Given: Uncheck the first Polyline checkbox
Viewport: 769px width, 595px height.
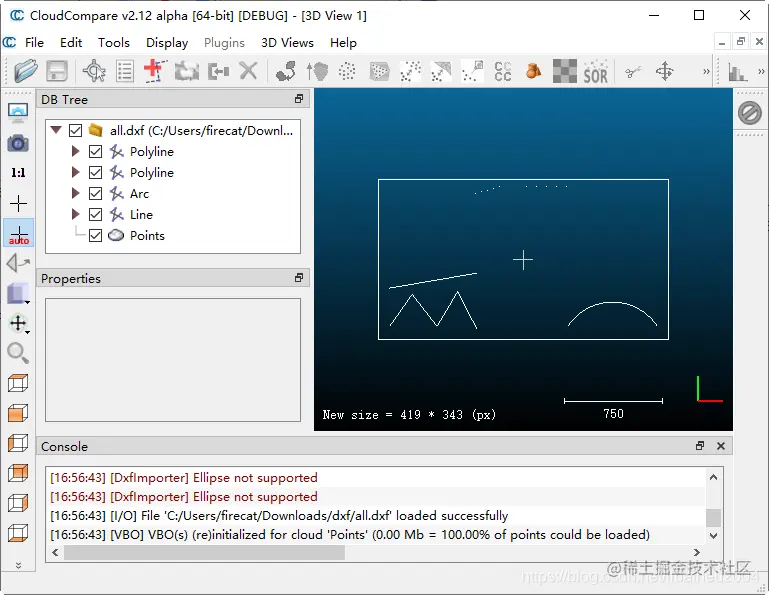Looking at the screenshot, I should click(x=96, y=152).
